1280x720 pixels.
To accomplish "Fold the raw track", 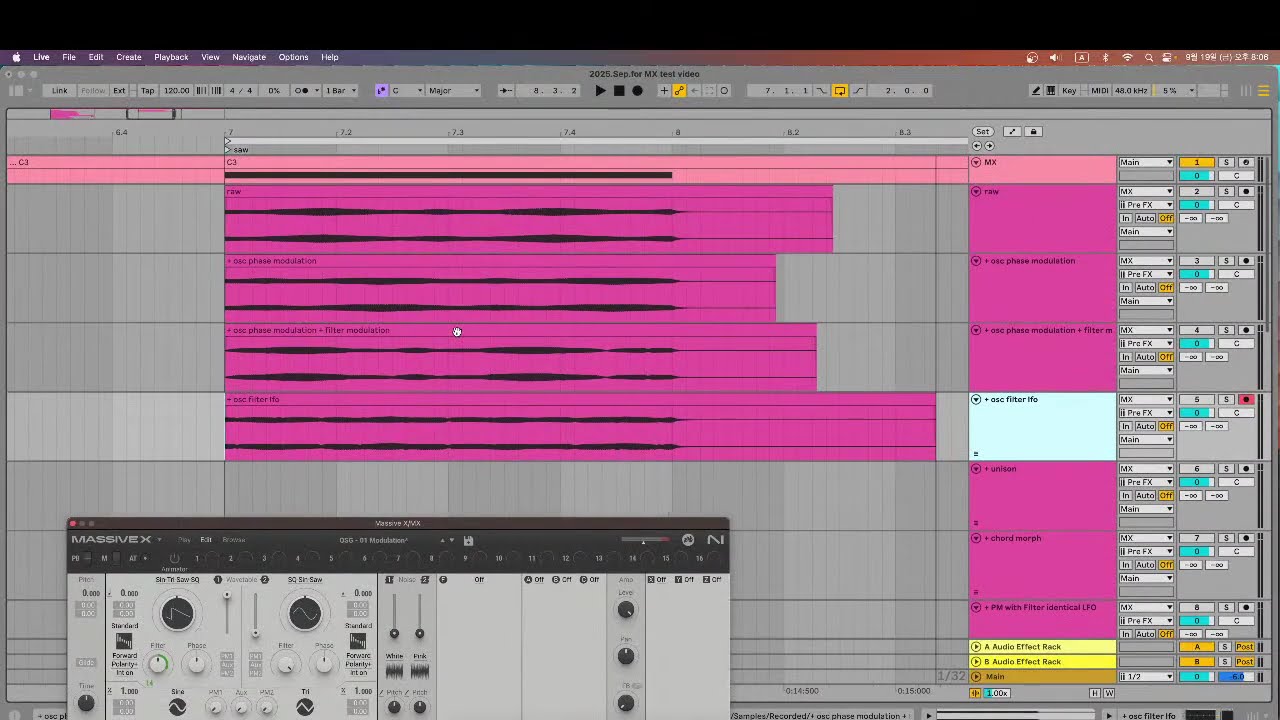I will tap(976, 191).
